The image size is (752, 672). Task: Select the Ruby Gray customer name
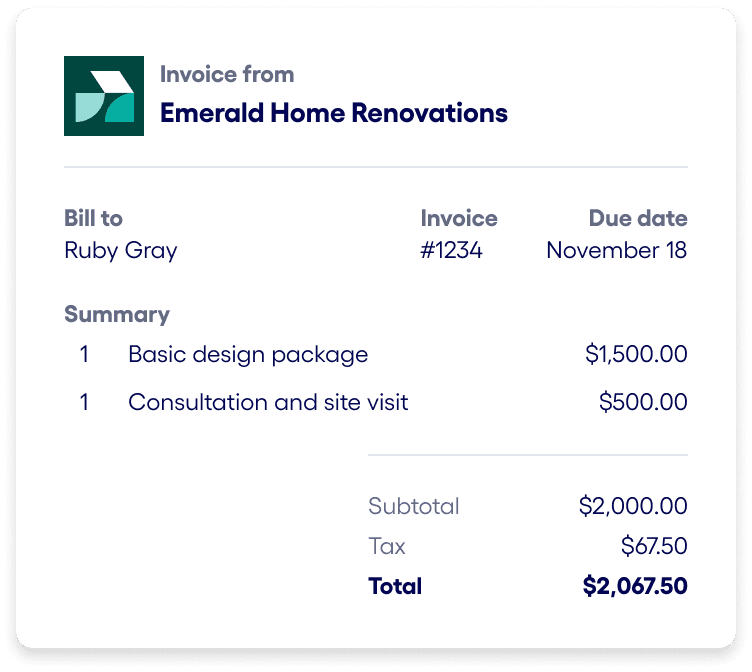coord(120,250)
